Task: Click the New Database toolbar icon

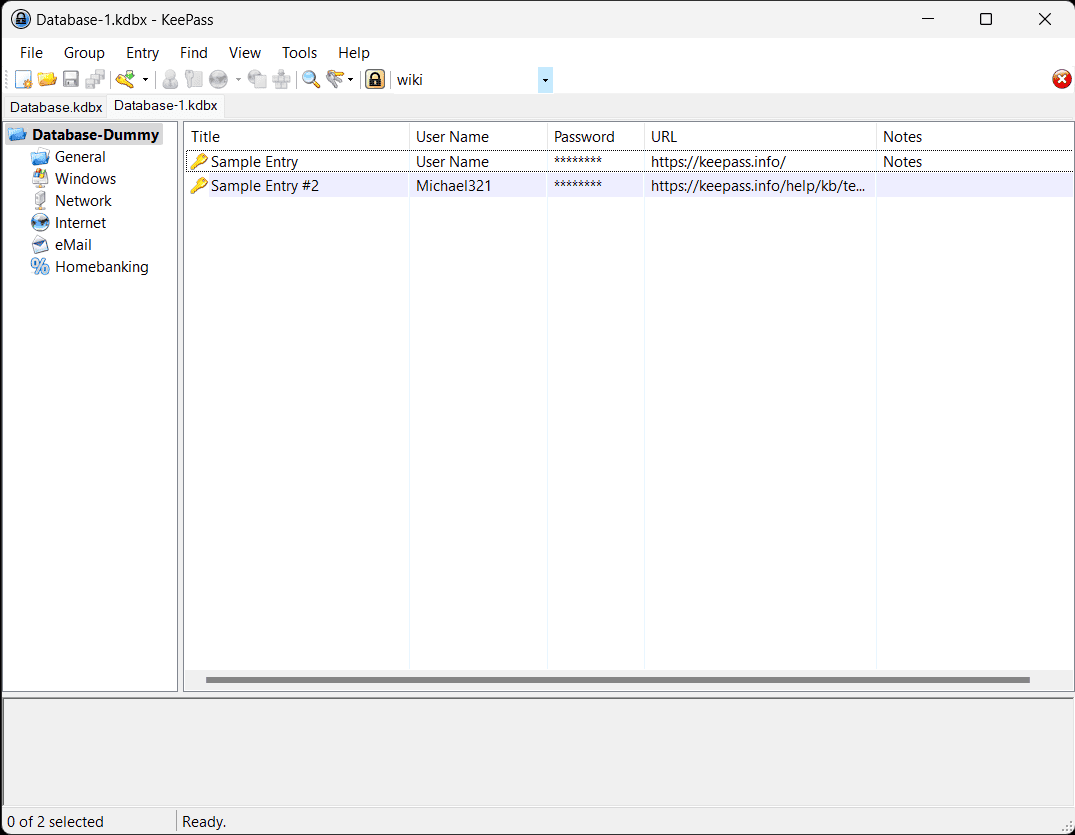Action: tap(23, 80)
